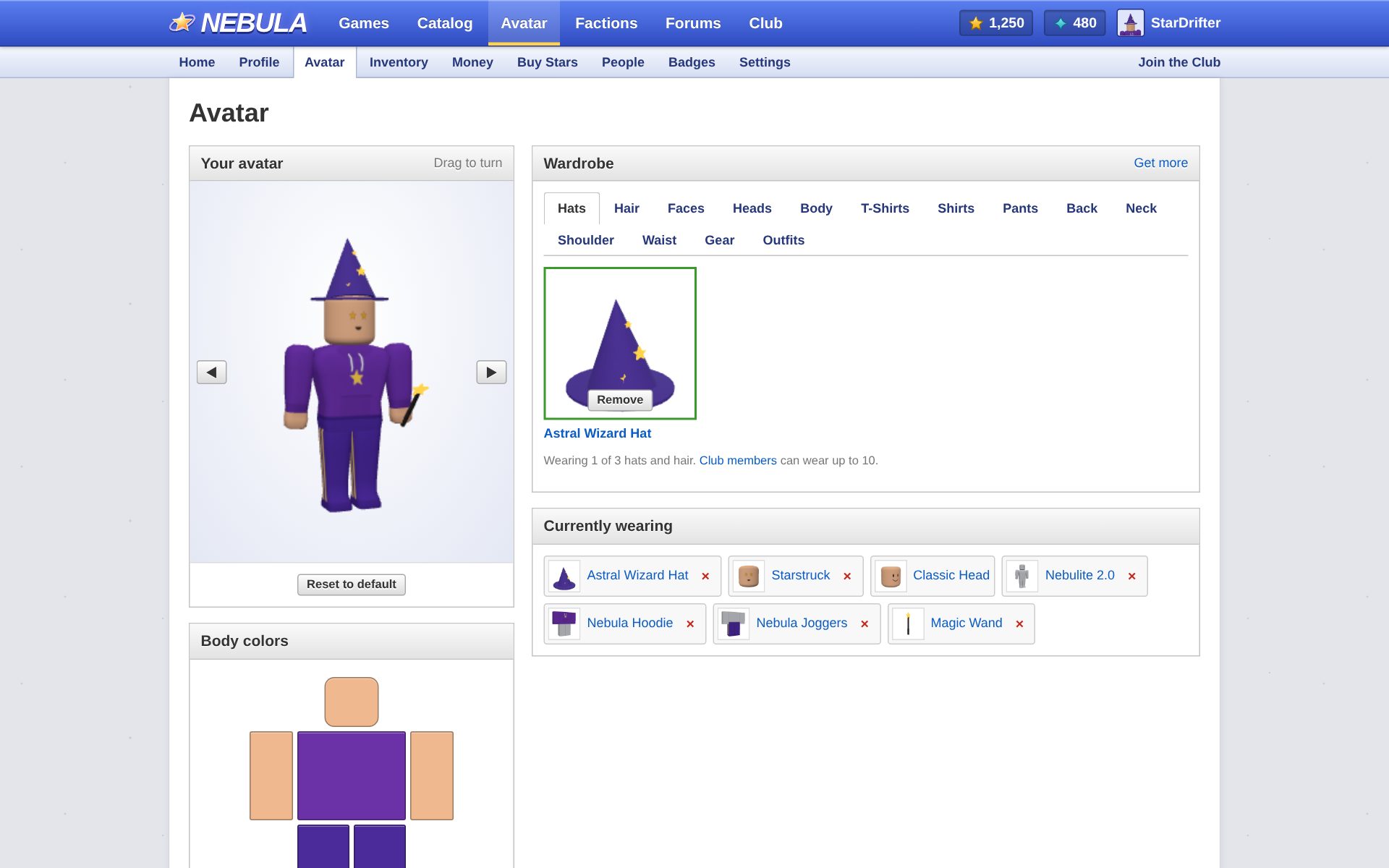Open Games in top navigation
The image size is (1389, 868).
point(364,23)
